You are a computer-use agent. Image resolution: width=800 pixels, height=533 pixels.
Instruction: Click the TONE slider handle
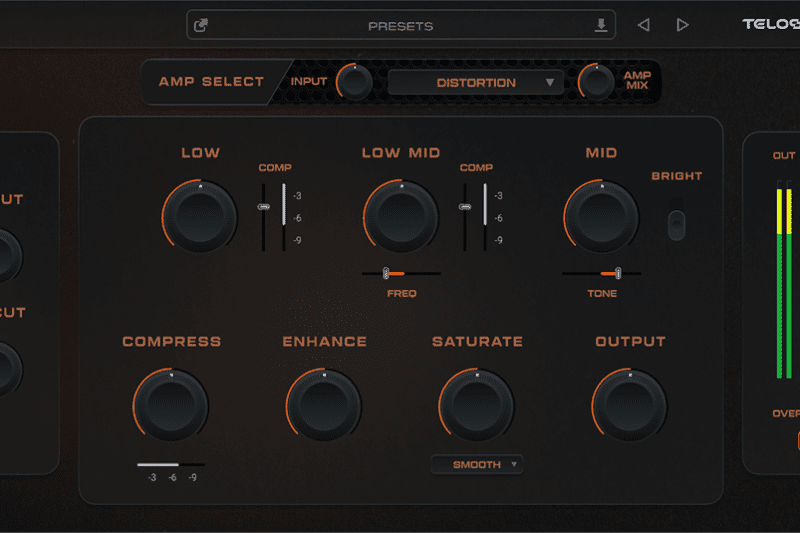pyautogui.click(x=618, y=273)
